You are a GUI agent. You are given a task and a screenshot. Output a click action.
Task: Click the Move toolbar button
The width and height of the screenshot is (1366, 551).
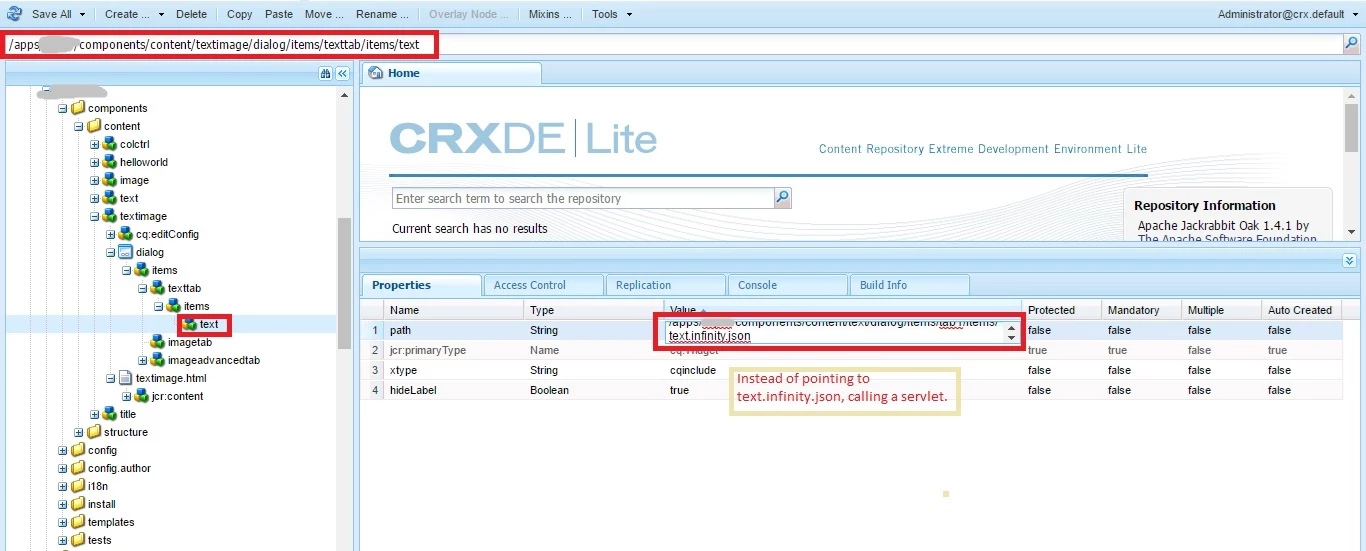point(324,14)
